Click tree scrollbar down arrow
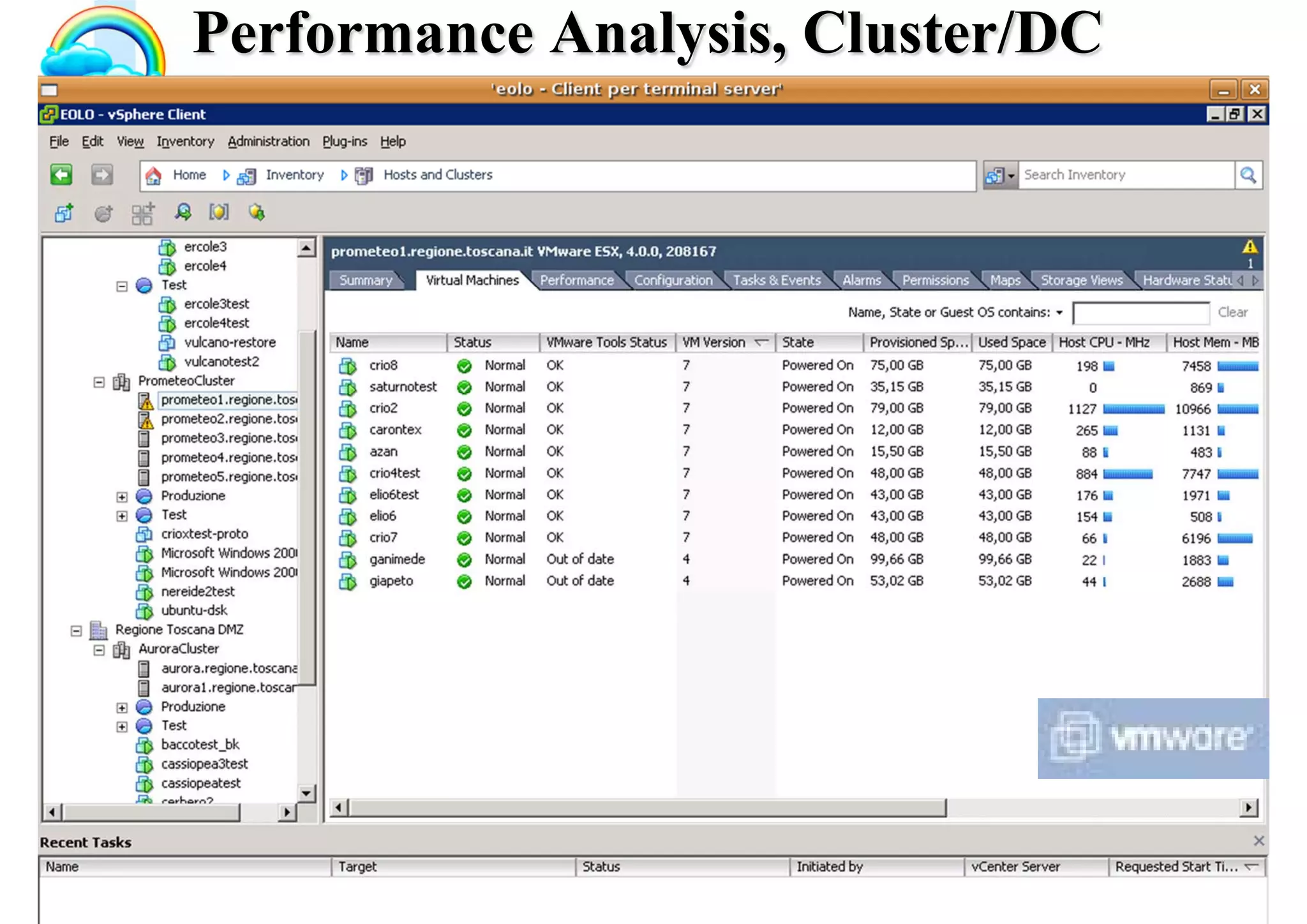The image size is (1307, 924). point(306,793)
